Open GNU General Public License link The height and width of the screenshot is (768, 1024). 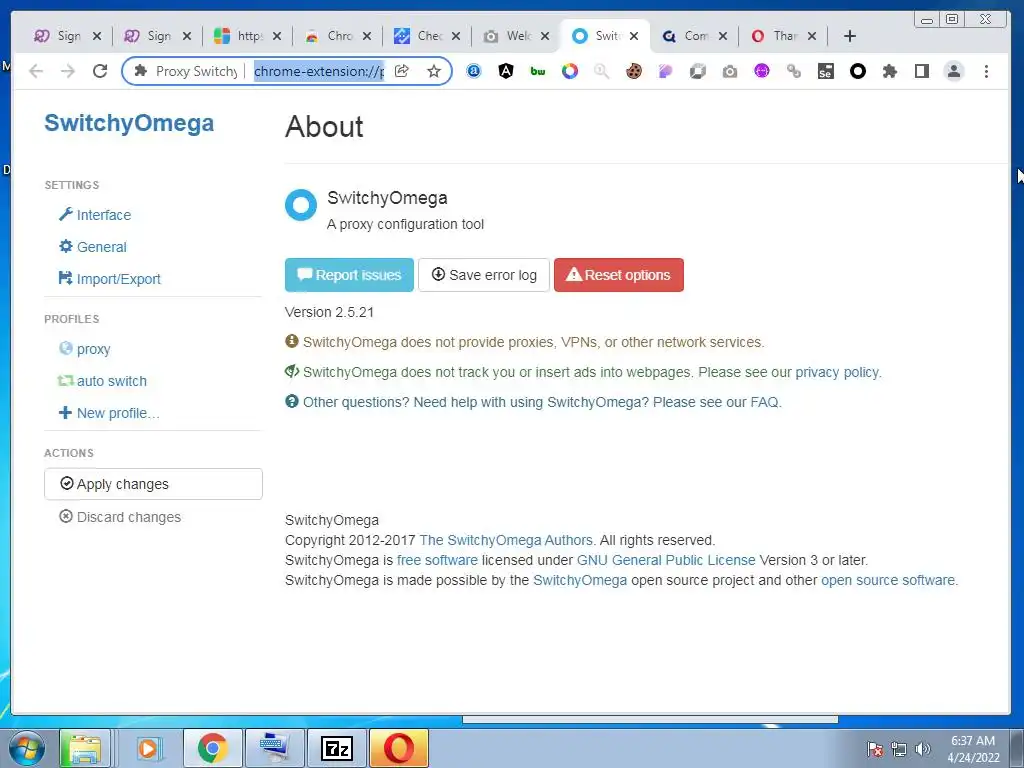666,560
